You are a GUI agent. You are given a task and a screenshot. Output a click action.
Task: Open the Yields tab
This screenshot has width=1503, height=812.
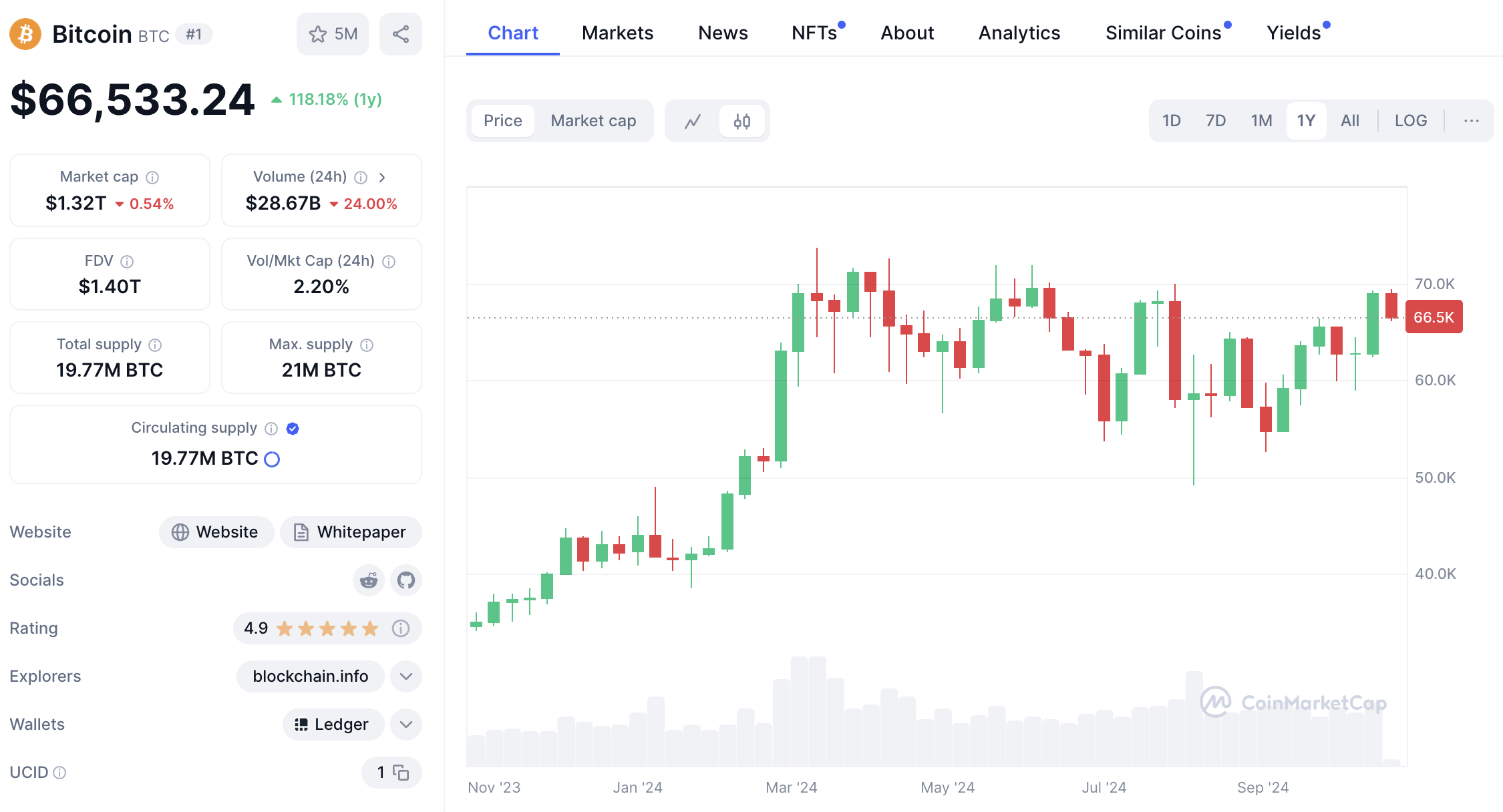point(1295,33)
